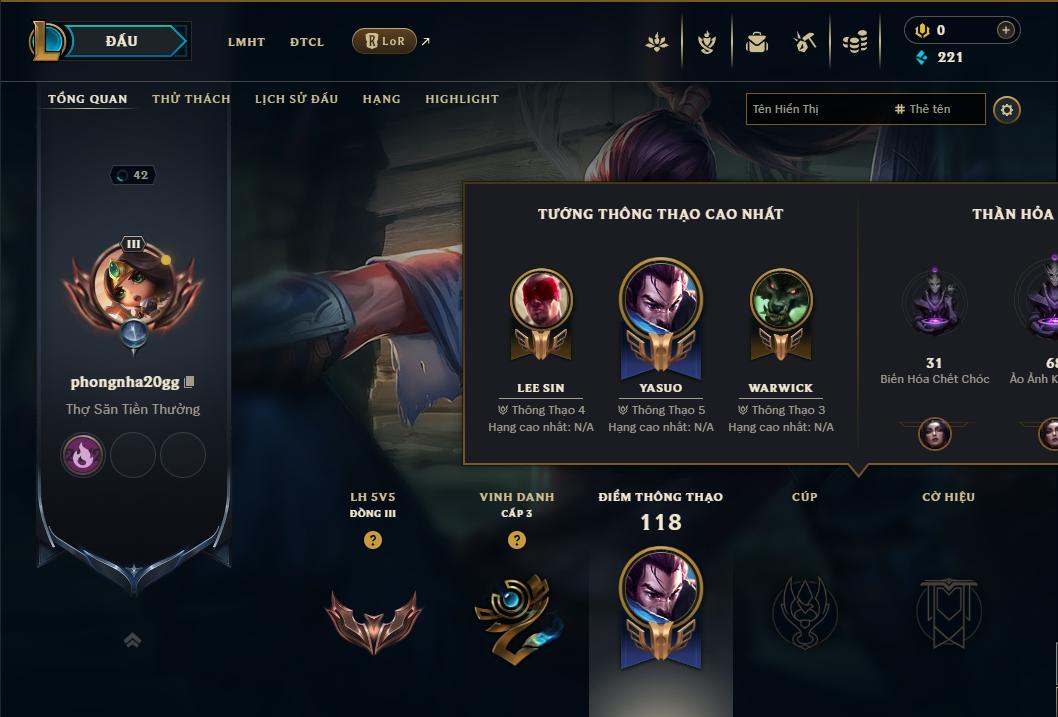Viewport: 1058px width, 717px height.
Task: Click the ĐẤU play button
Action: pyautogui.click(x=121, y=41)
